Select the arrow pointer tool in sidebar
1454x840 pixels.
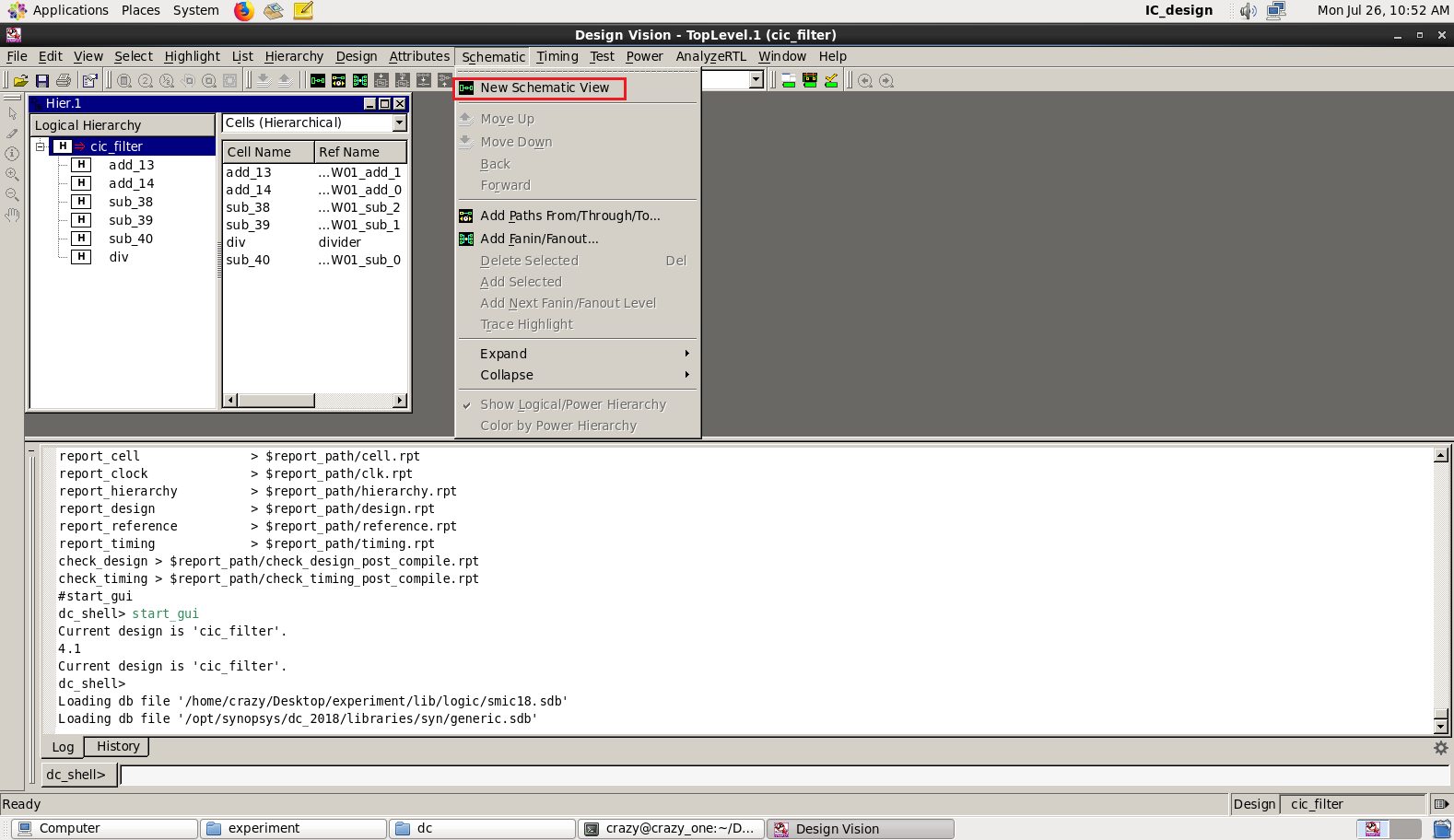[12, 113]
